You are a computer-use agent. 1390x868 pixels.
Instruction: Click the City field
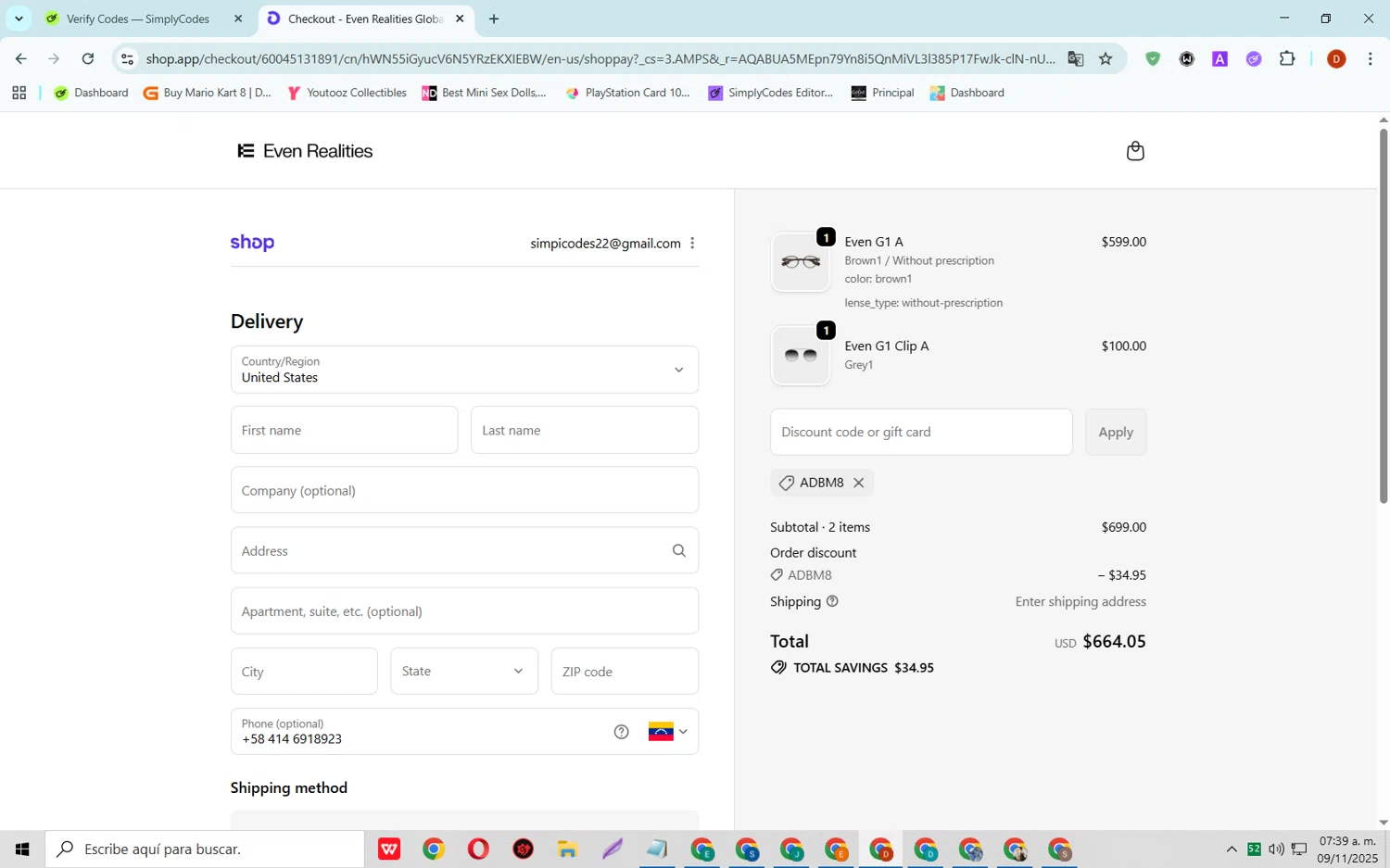[x=304, y=671]
